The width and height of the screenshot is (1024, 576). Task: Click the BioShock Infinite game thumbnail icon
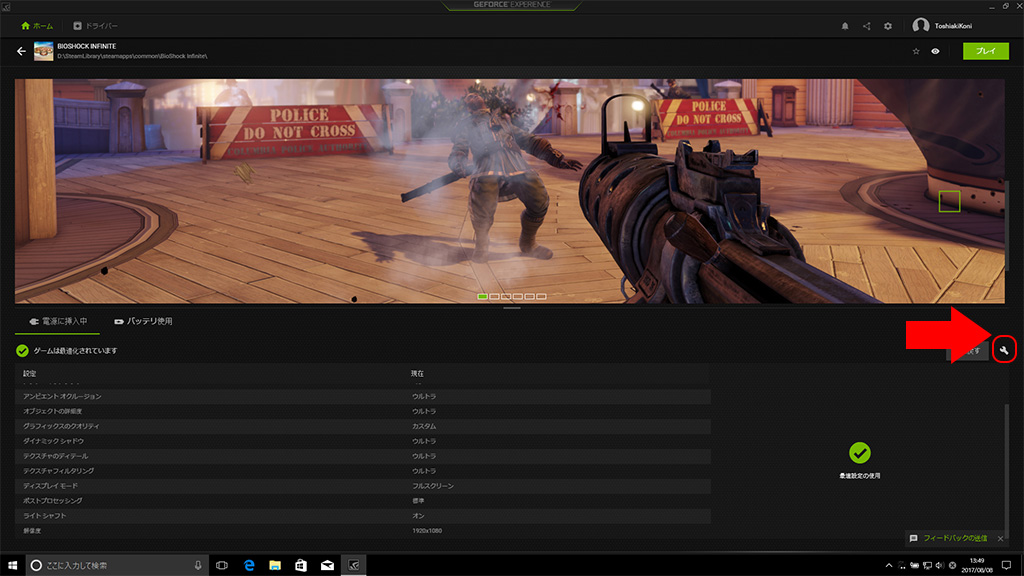[x=44, y=51]
